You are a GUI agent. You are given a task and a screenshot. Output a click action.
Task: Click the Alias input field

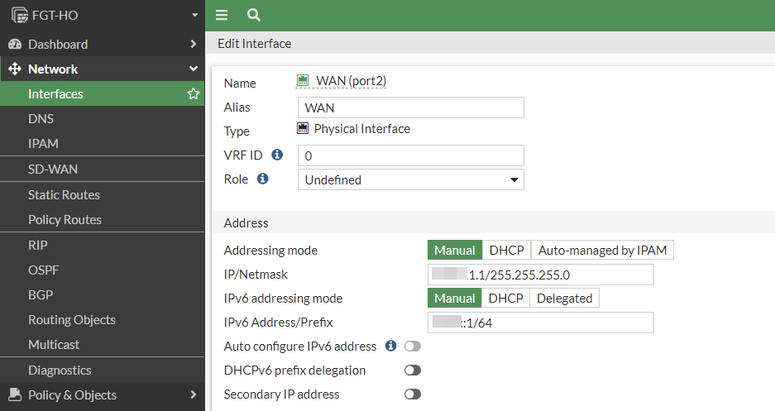[x=411, y=107]
